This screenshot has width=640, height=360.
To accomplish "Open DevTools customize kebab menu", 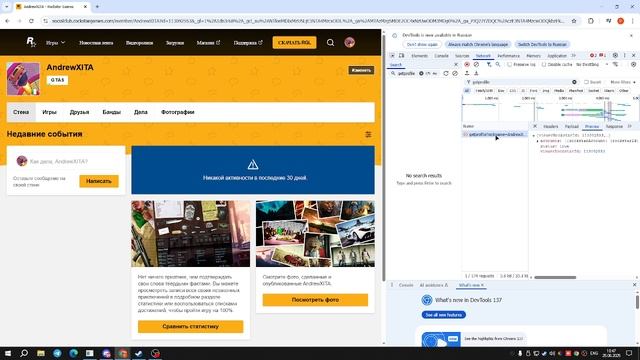I will 624,56.
